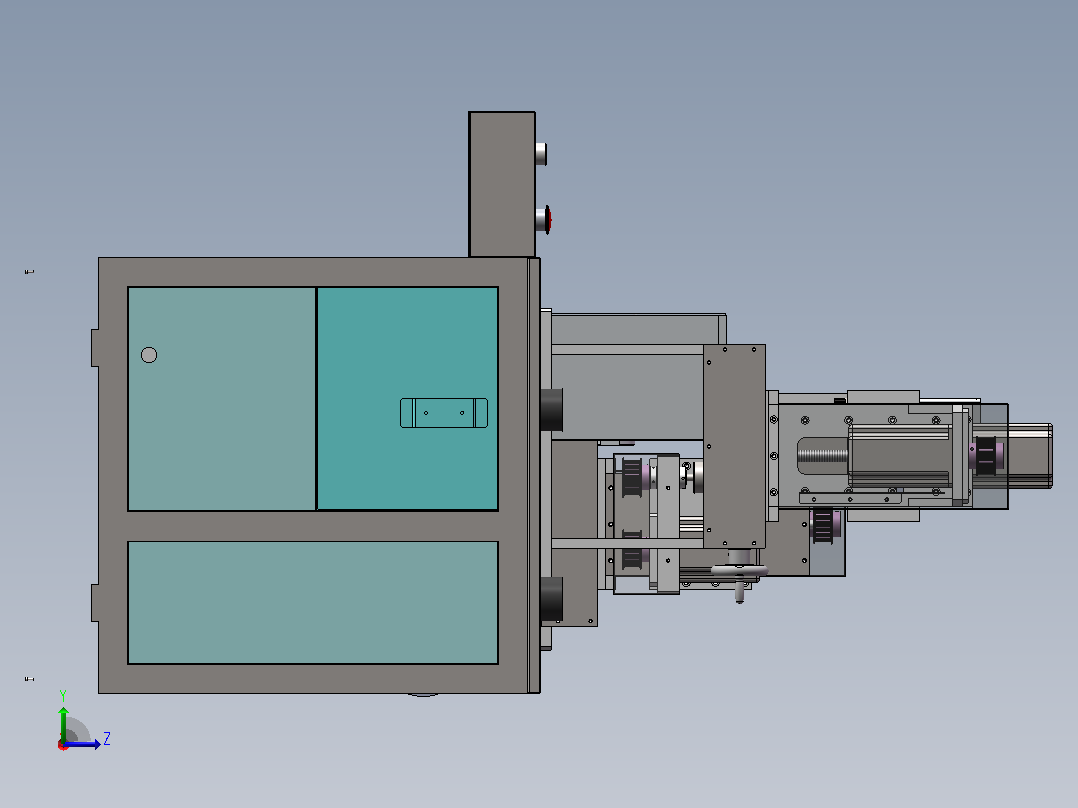Select the lower hinge tab on the cabinet's left edge

[x=96, y=603]
